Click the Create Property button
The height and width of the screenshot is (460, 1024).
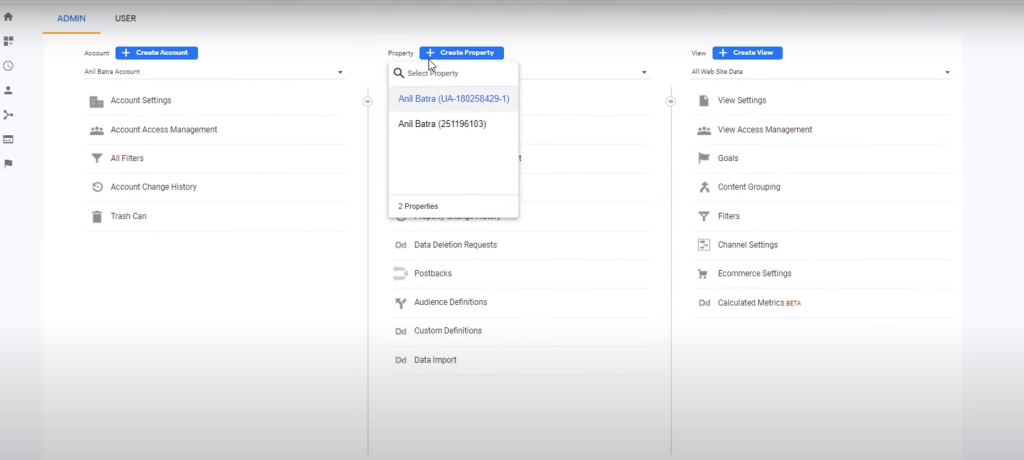[462, 53]
